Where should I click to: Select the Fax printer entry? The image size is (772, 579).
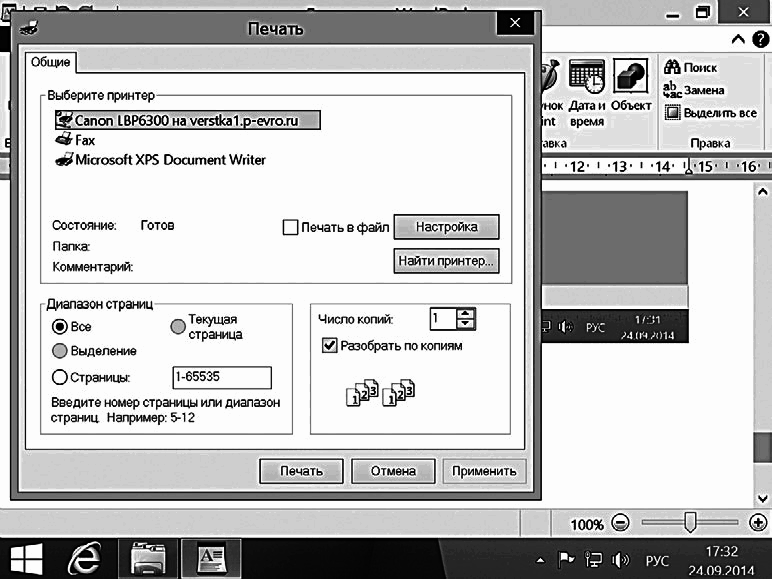[x=75, y=140]
